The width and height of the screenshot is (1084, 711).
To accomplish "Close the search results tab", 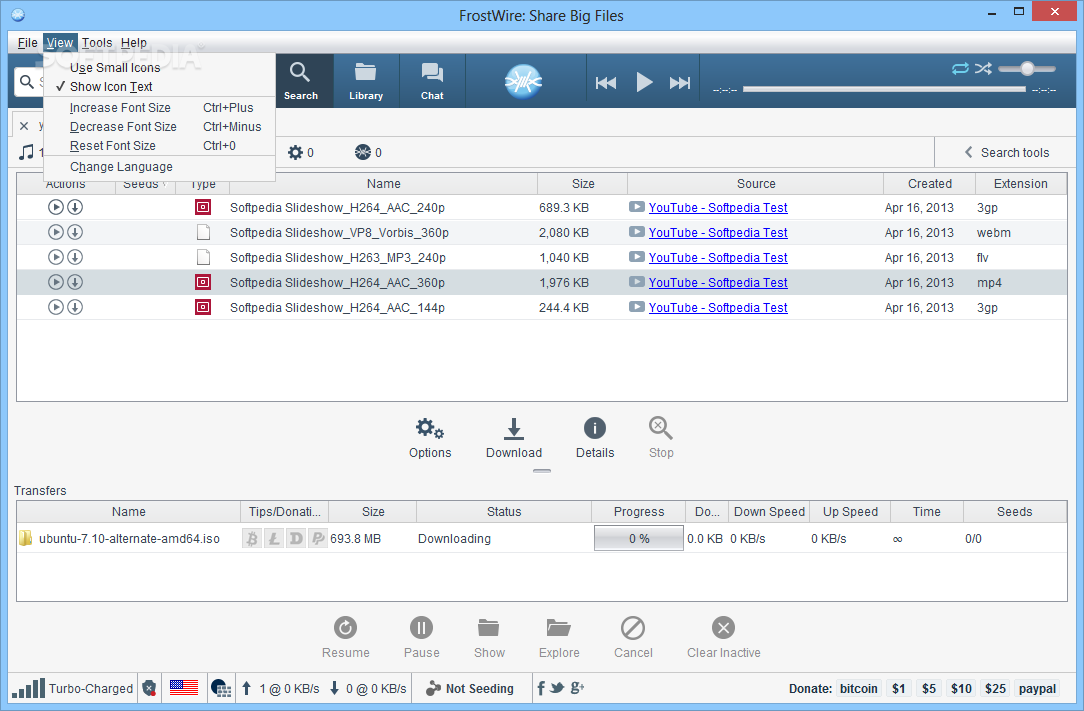I will [x=24, y=126].
